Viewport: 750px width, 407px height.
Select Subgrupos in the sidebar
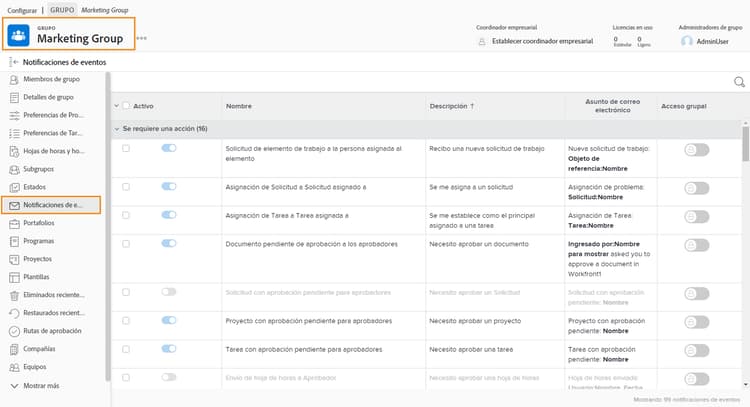[x=38, y=169]
